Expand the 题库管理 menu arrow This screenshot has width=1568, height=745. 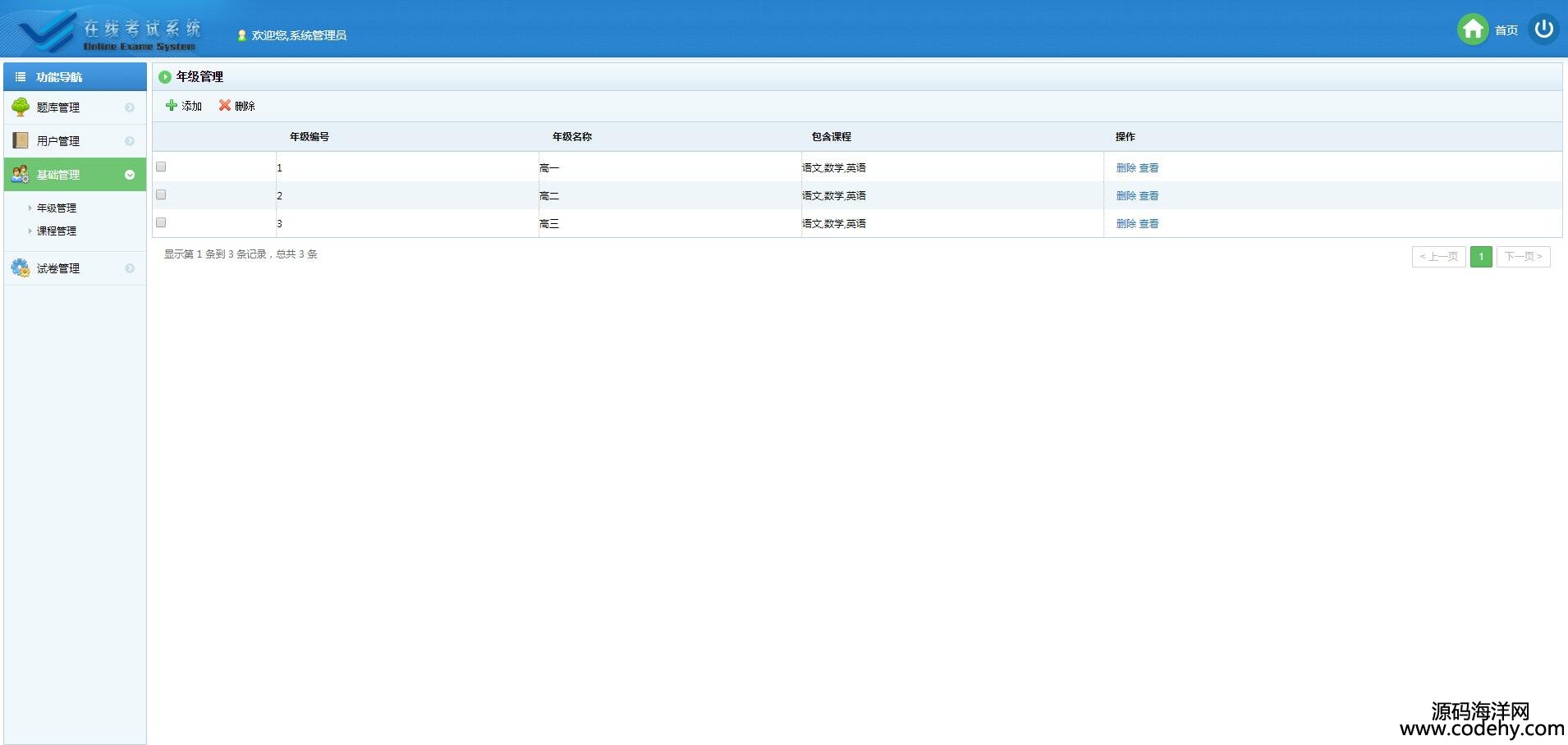click(130, 107)
